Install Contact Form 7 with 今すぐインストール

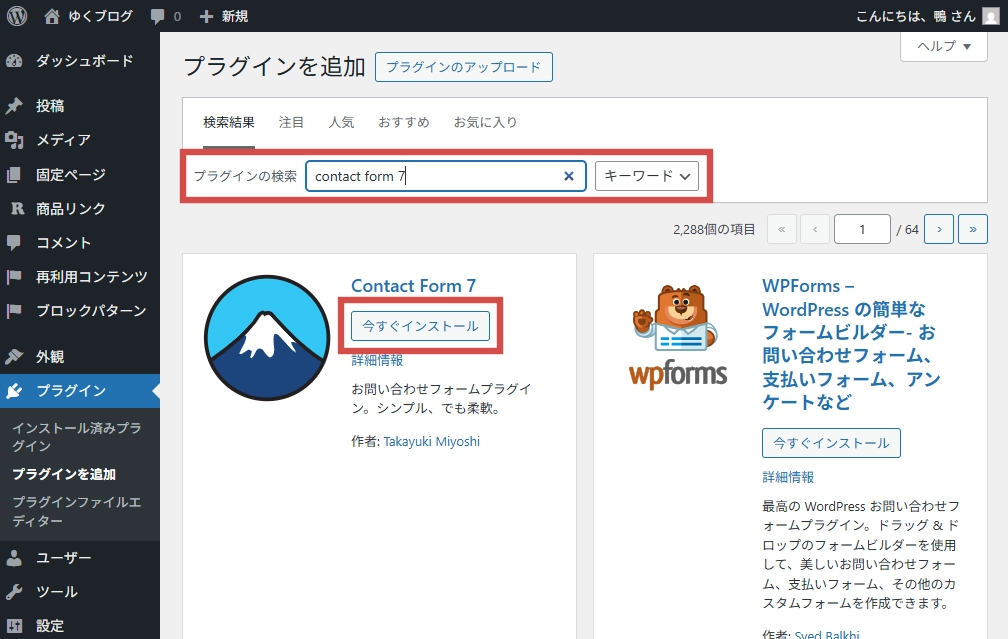420,326
